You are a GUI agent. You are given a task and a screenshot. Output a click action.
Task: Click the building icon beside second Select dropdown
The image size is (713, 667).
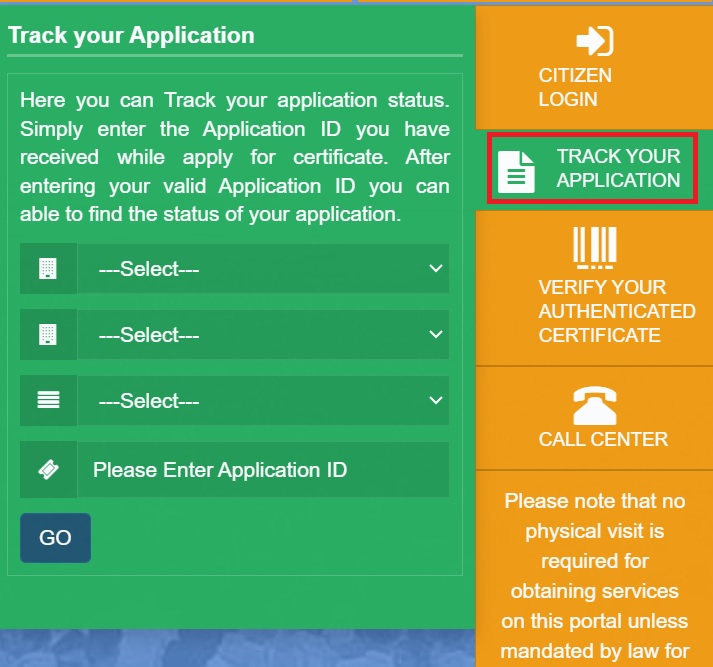(48, 335)
